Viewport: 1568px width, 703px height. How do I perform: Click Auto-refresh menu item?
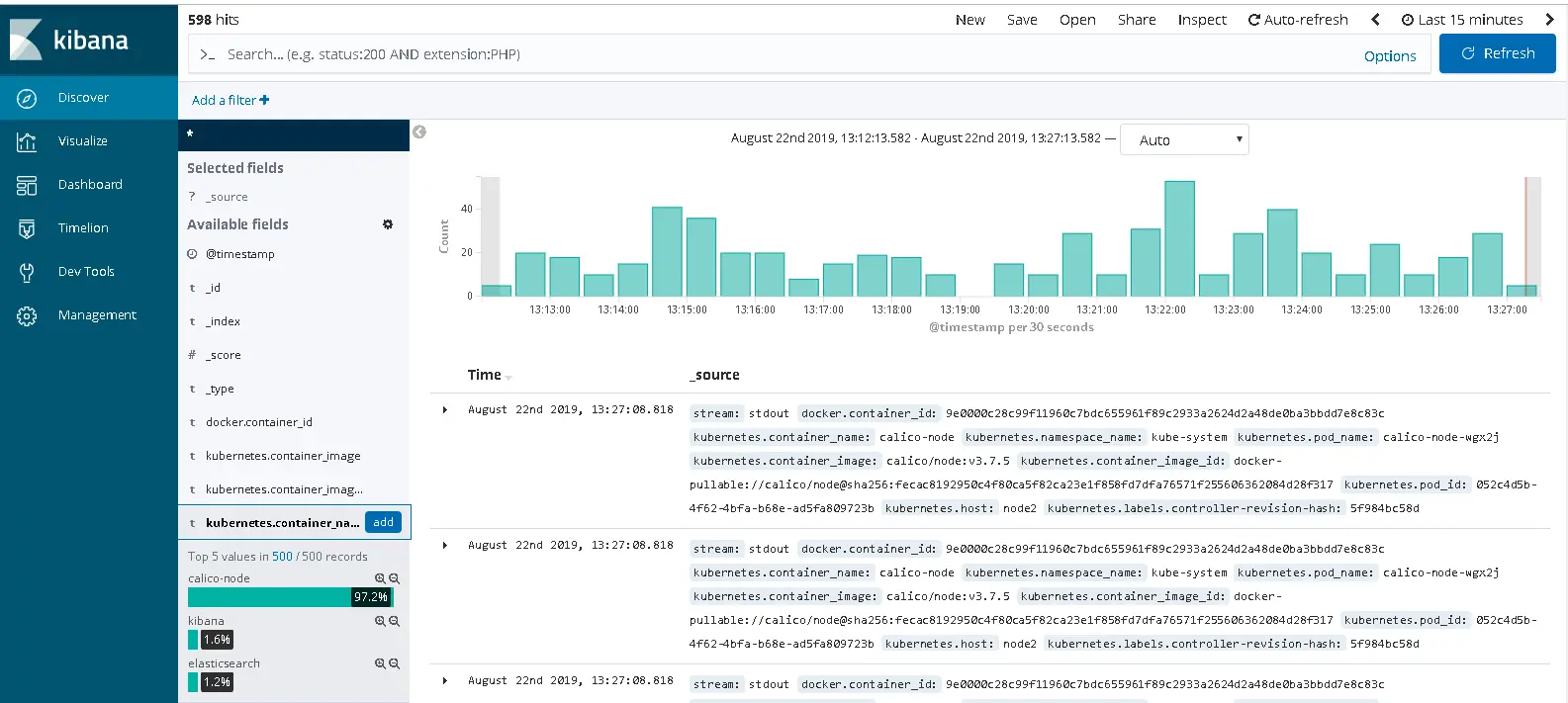pos(1298,20)
